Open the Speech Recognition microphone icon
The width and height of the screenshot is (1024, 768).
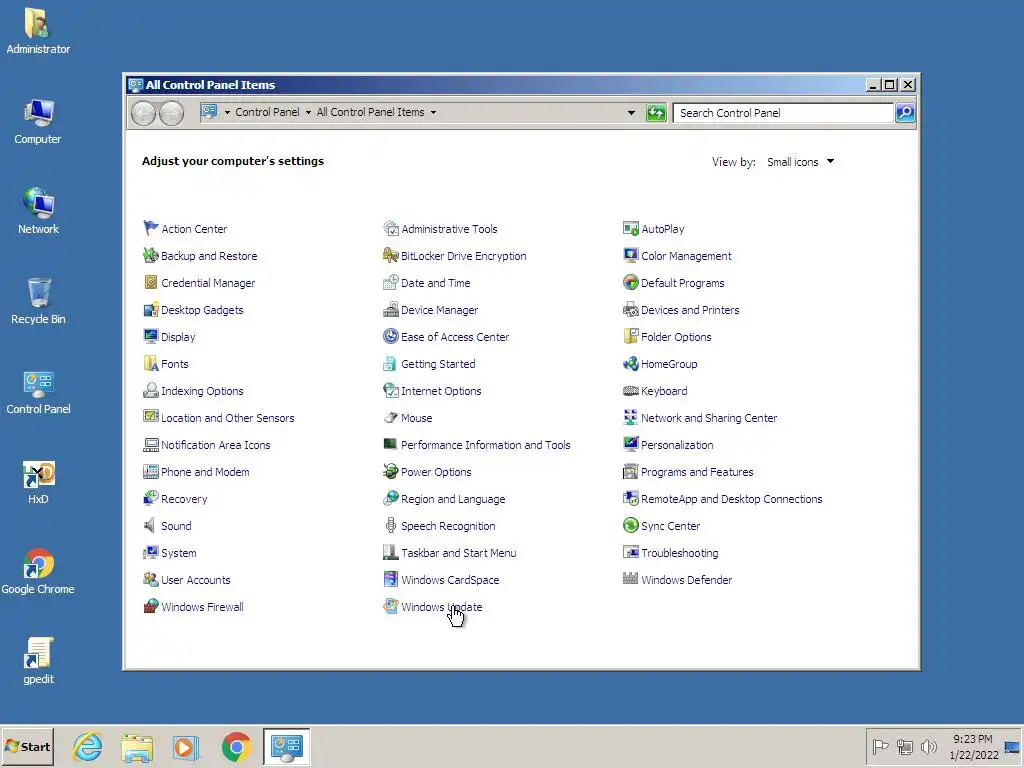point(391,525)
